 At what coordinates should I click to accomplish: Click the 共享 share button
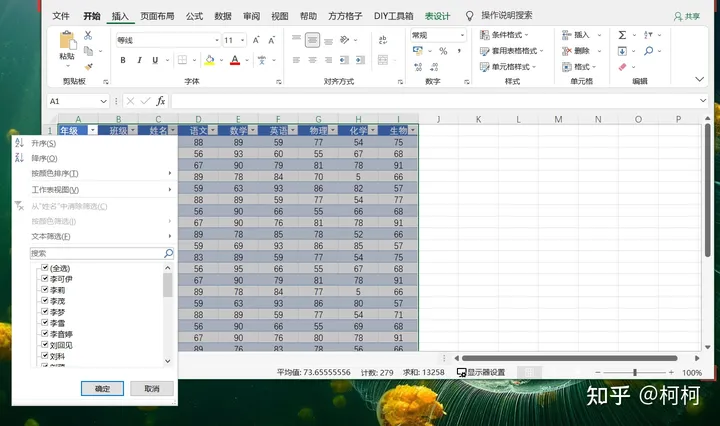pyautogui.click(x=687, y=16)
